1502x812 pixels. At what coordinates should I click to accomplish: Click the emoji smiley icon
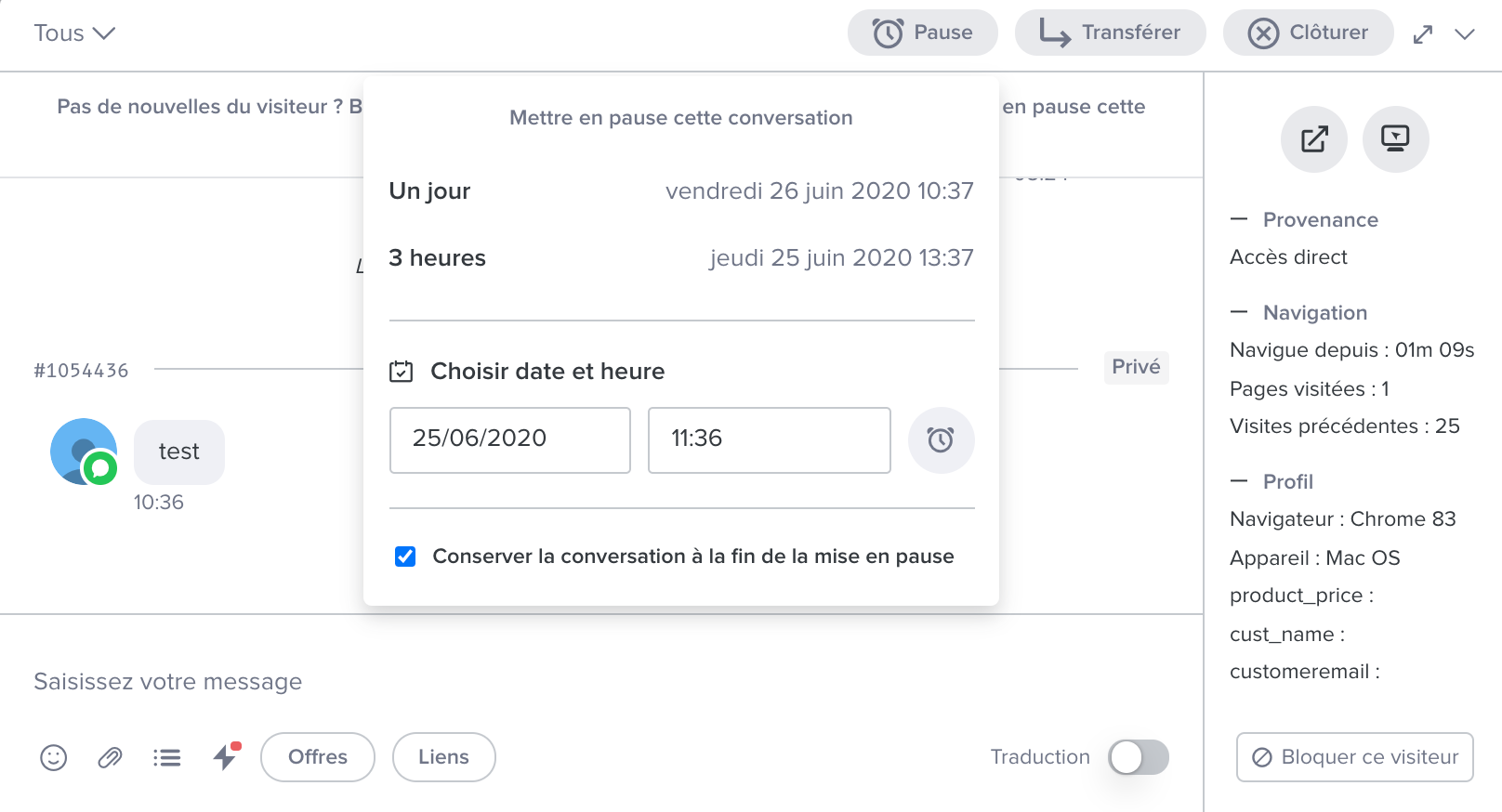tap(54, 758)
